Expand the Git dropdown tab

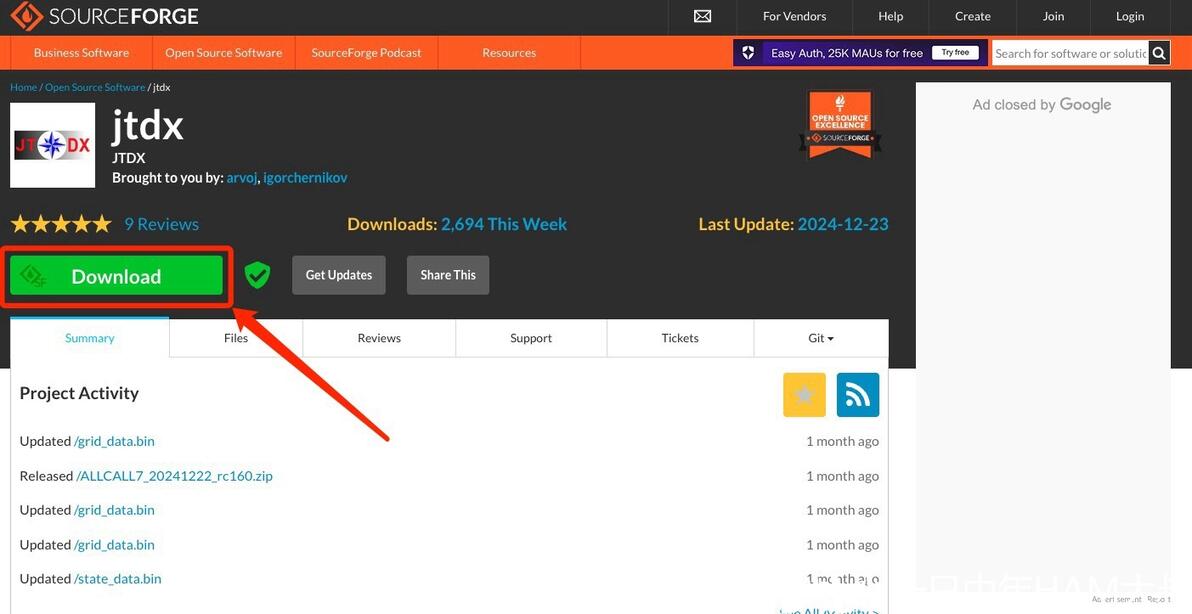click(820, 338)
